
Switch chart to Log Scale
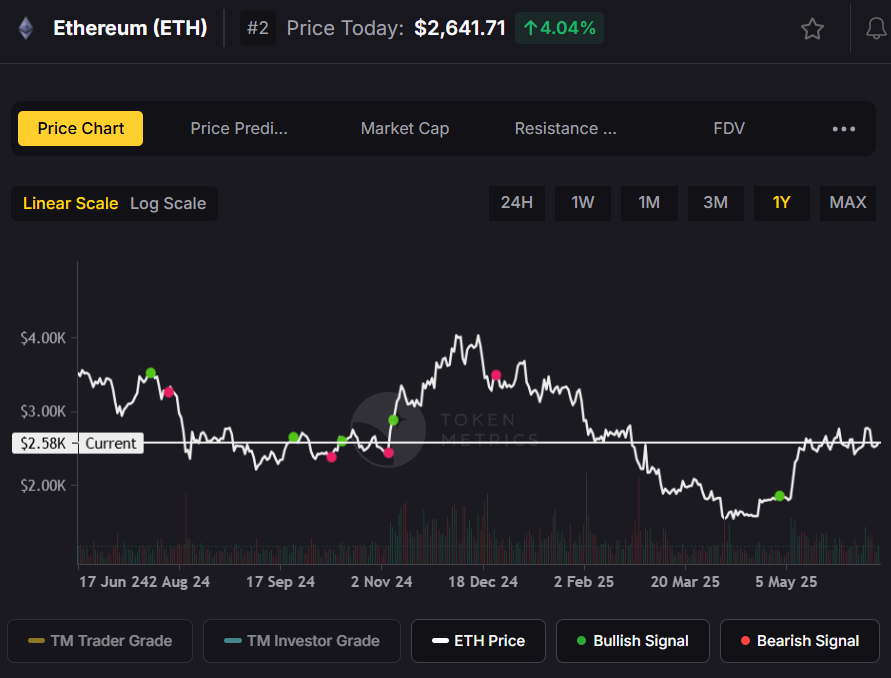(168, 203)
